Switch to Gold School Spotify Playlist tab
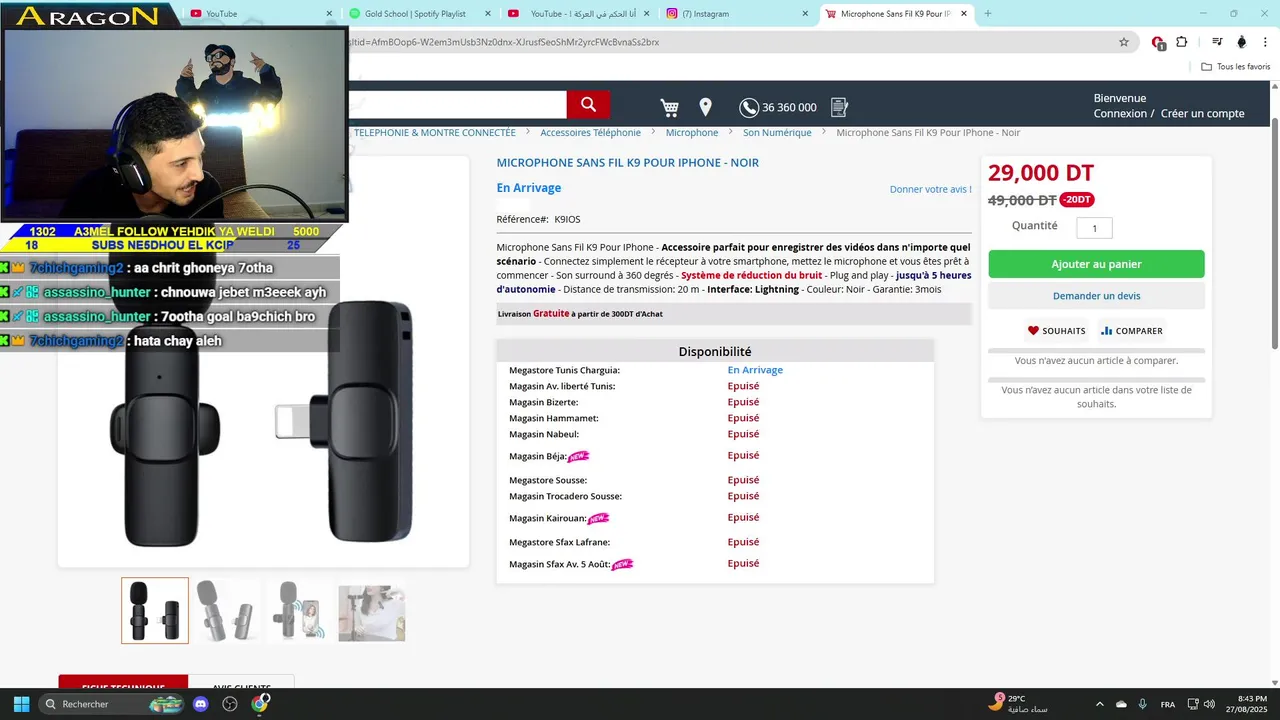The height and width of the screenshot is (720, 1280). click(x=421, y=14)
